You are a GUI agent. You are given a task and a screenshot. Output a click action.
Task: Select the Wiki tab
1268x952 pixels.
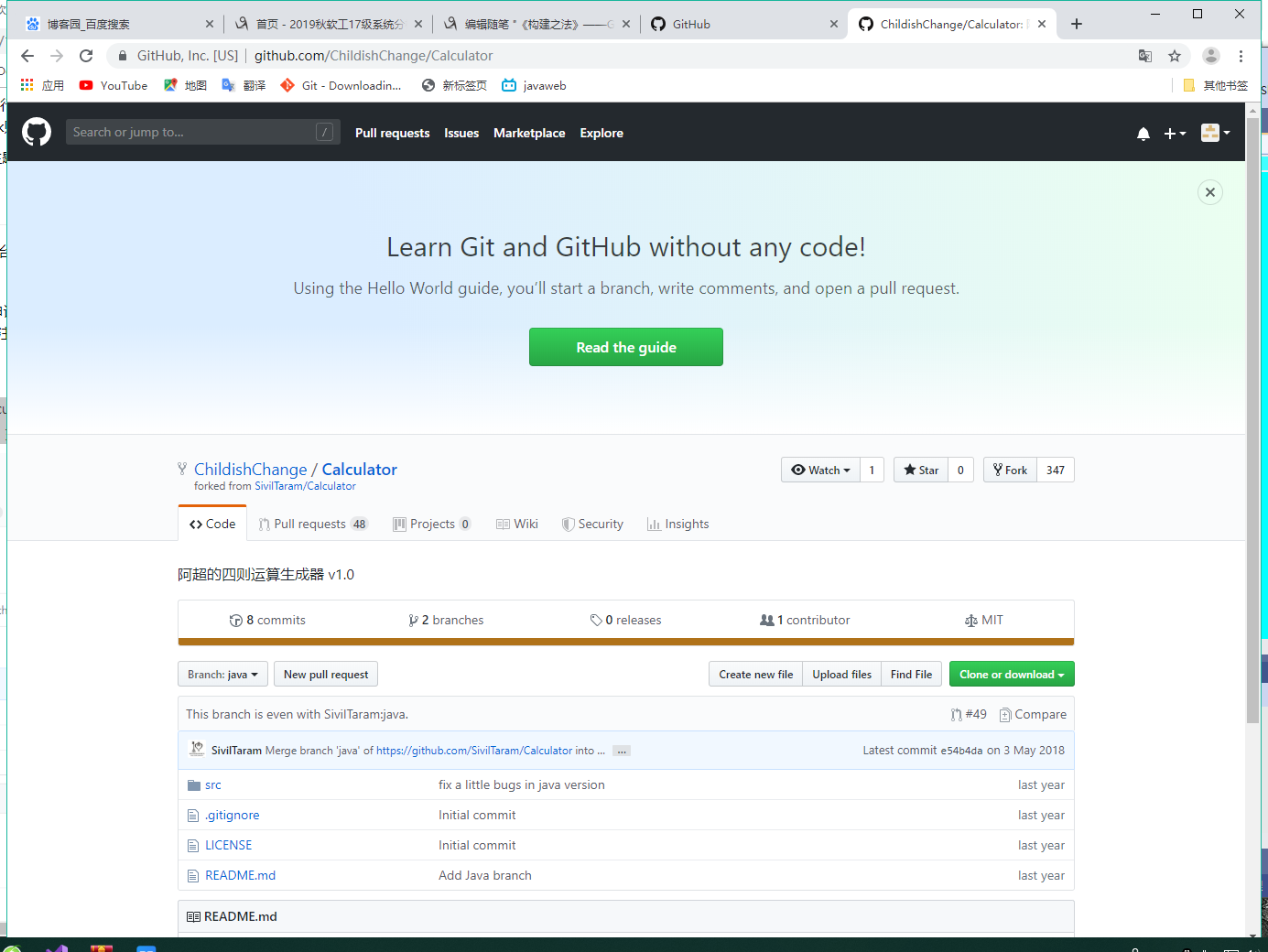(517, 524)
